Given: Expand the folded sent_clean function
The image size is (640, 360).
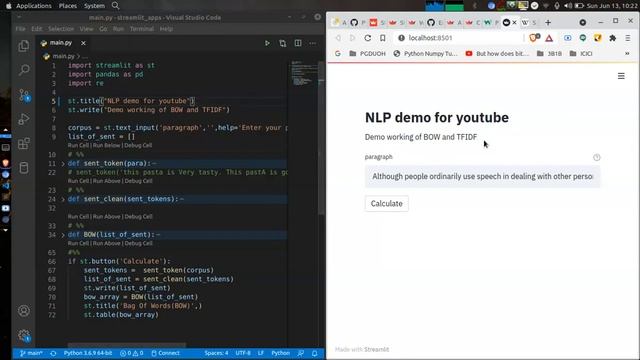Looking at the screenshot, I should click(63, 199).
